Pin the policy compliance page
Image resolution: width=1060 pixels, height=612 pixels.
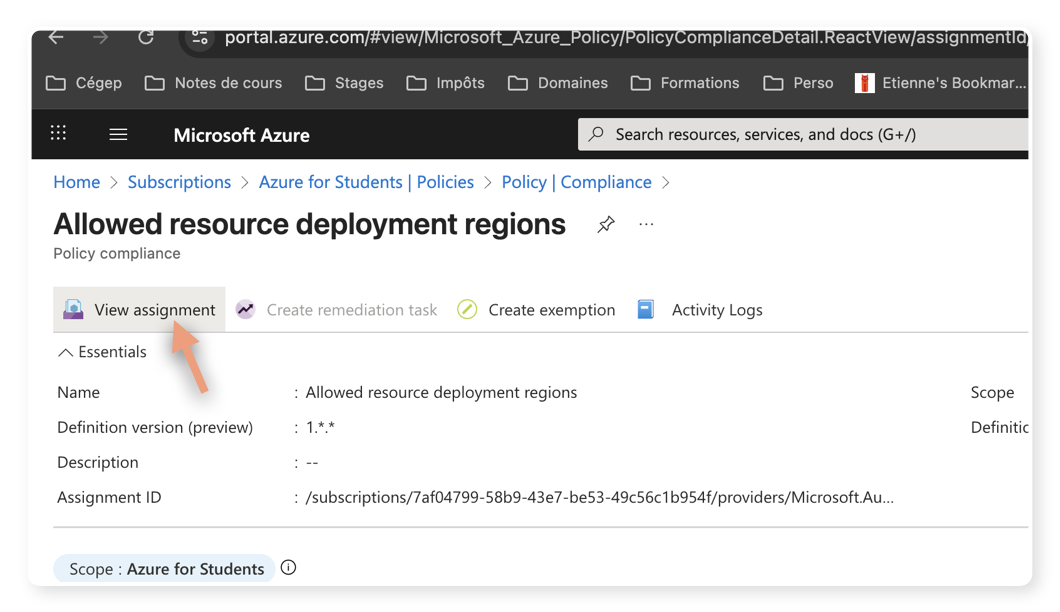click(x=606, y=224)
